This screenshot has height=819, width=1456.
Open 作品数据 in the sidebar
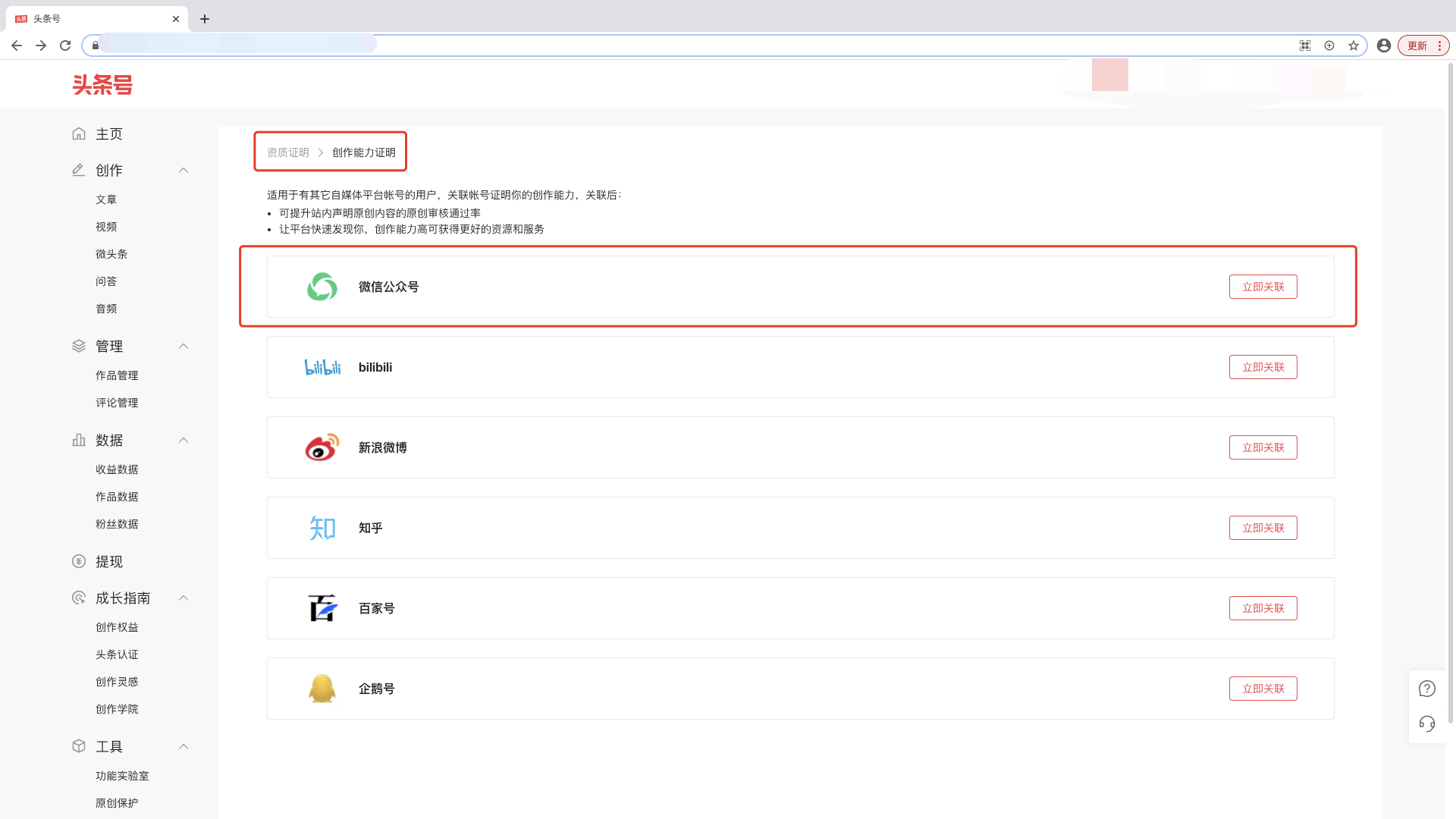tap(117, 497)
